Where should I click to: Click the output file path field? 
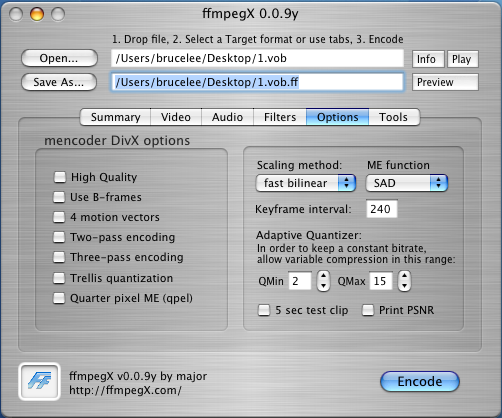(x=257, y=82)
